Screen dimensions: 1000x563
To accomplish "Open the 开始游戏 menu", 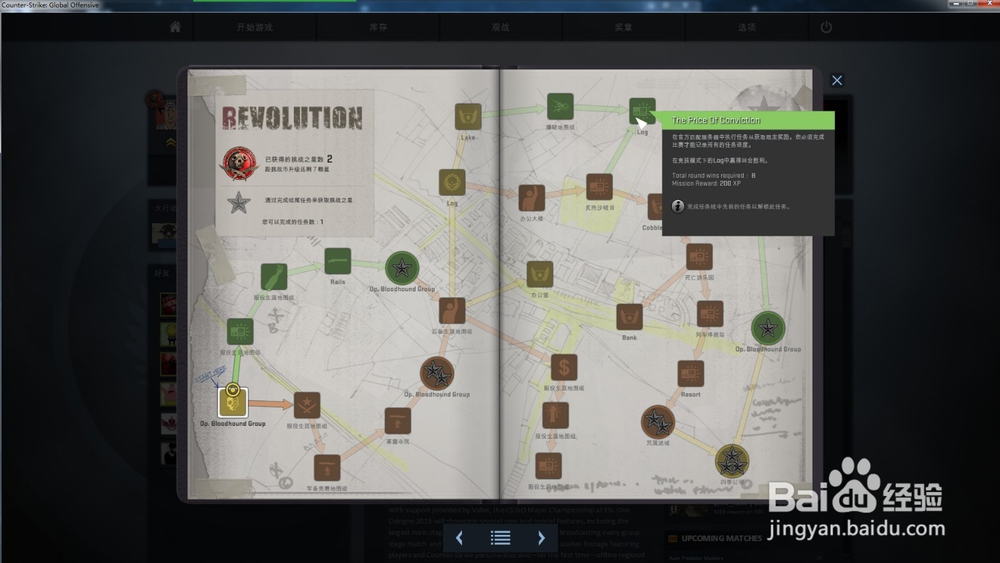I will (254, 27).
